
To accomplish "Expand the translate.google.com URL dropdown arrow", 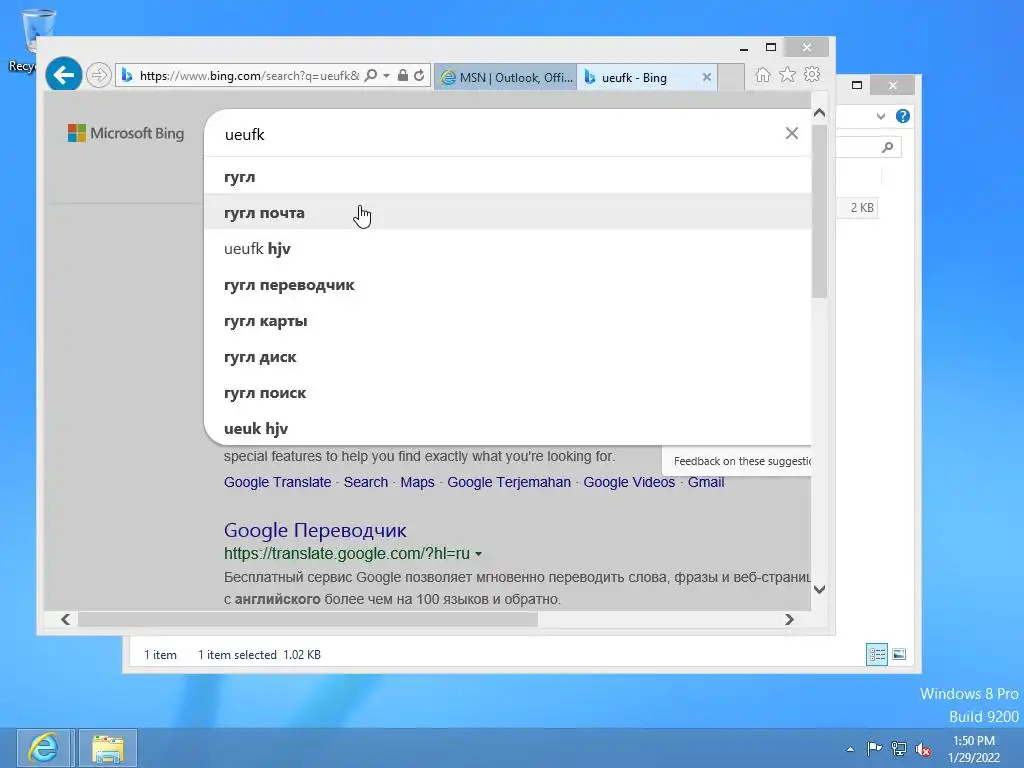I will point(479,554).
